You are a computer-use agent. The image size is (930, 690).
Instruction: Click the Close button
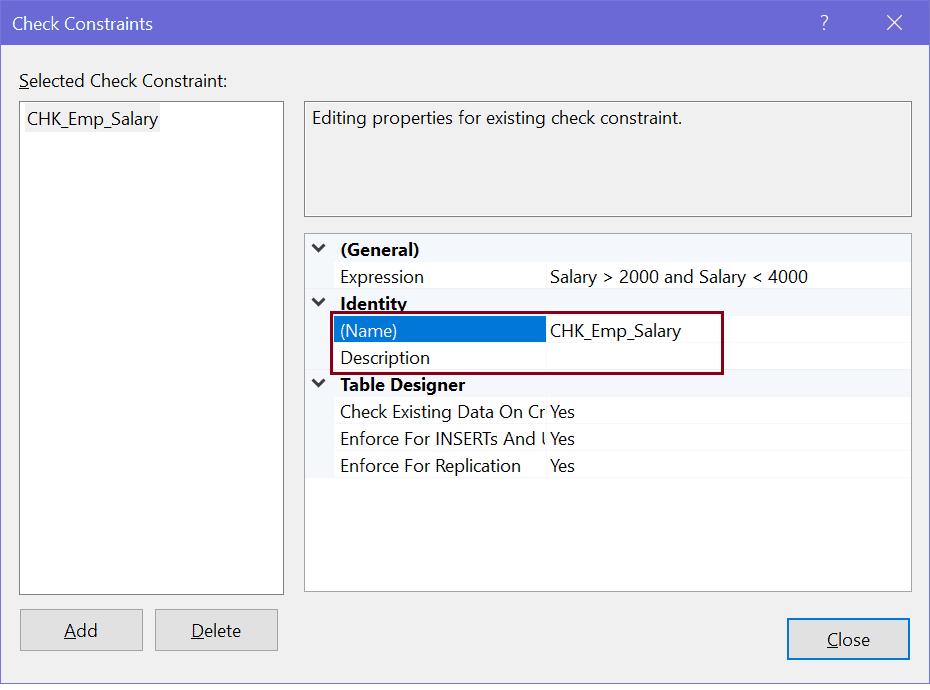(x=848, y=639)
